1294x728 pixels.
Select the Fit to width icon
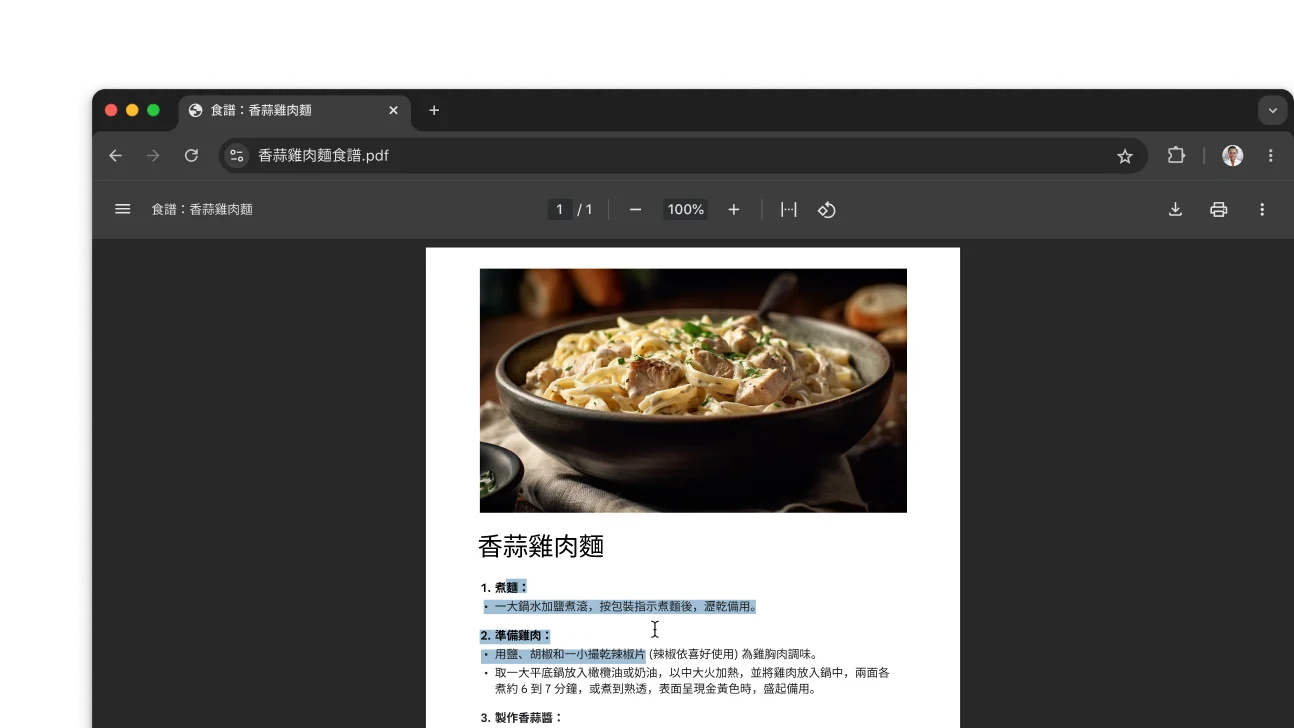coord(788,209)
